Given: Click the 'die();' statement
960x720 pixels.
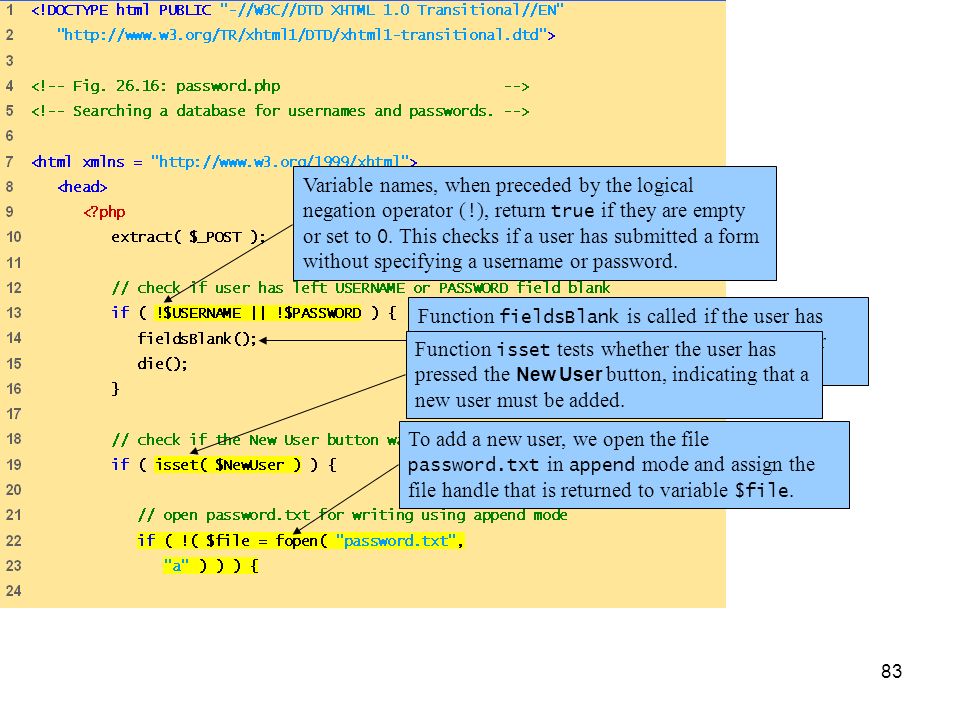Looking at the screenshot, I should point(162,364).
